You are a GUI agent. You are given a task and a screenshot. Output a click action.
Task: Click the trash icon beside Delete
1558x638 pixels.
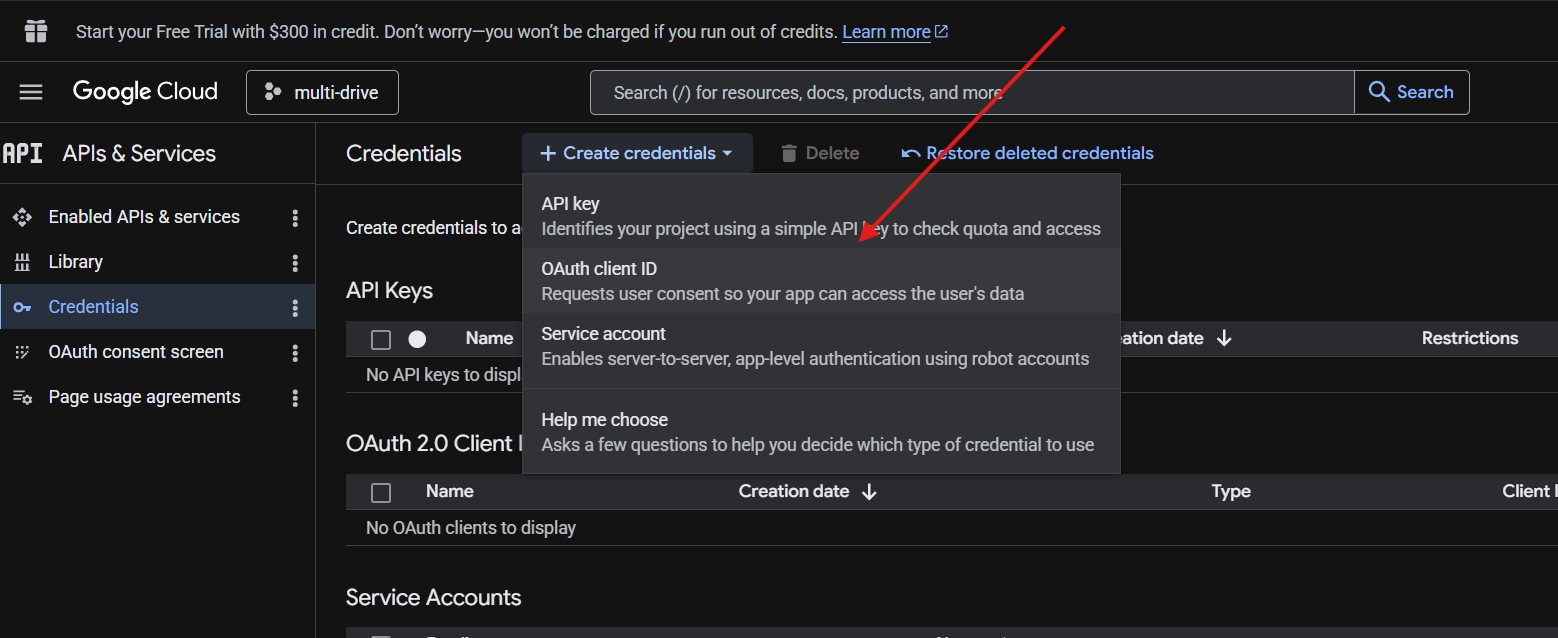[789, 153]
